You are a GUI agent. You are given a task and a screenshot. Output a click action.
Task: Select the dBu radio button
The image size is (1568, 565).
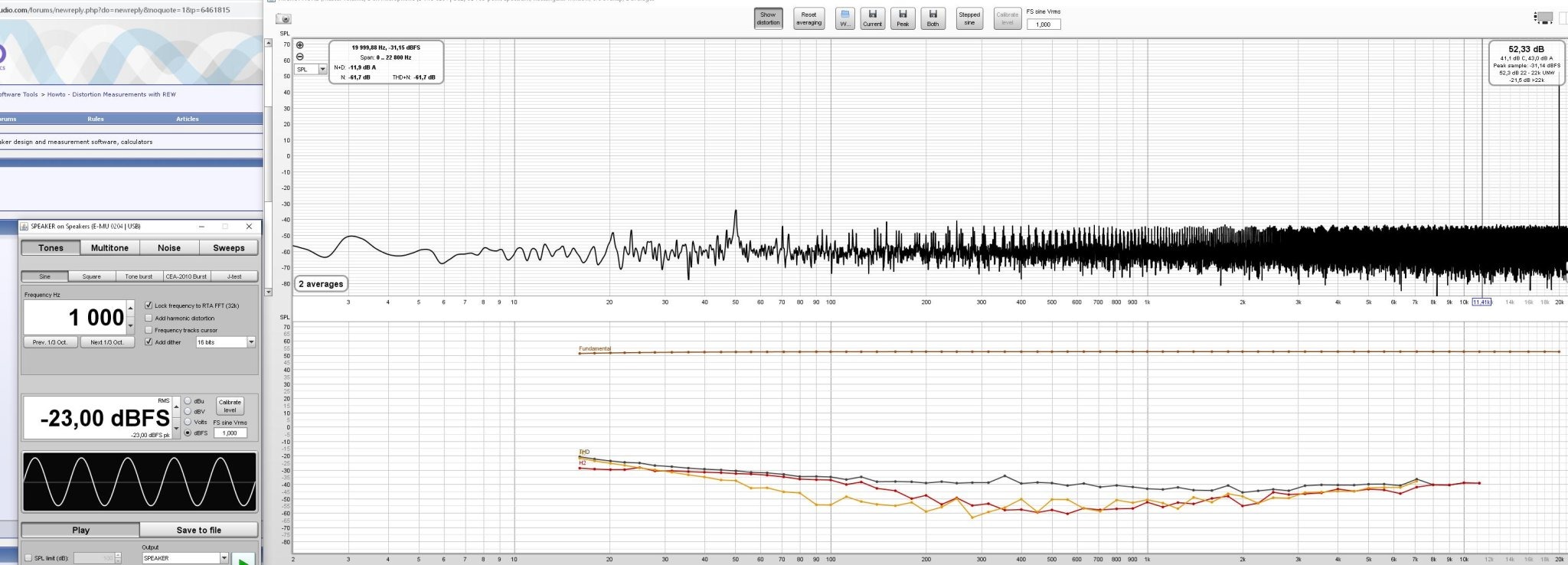(x=188, y=401)
